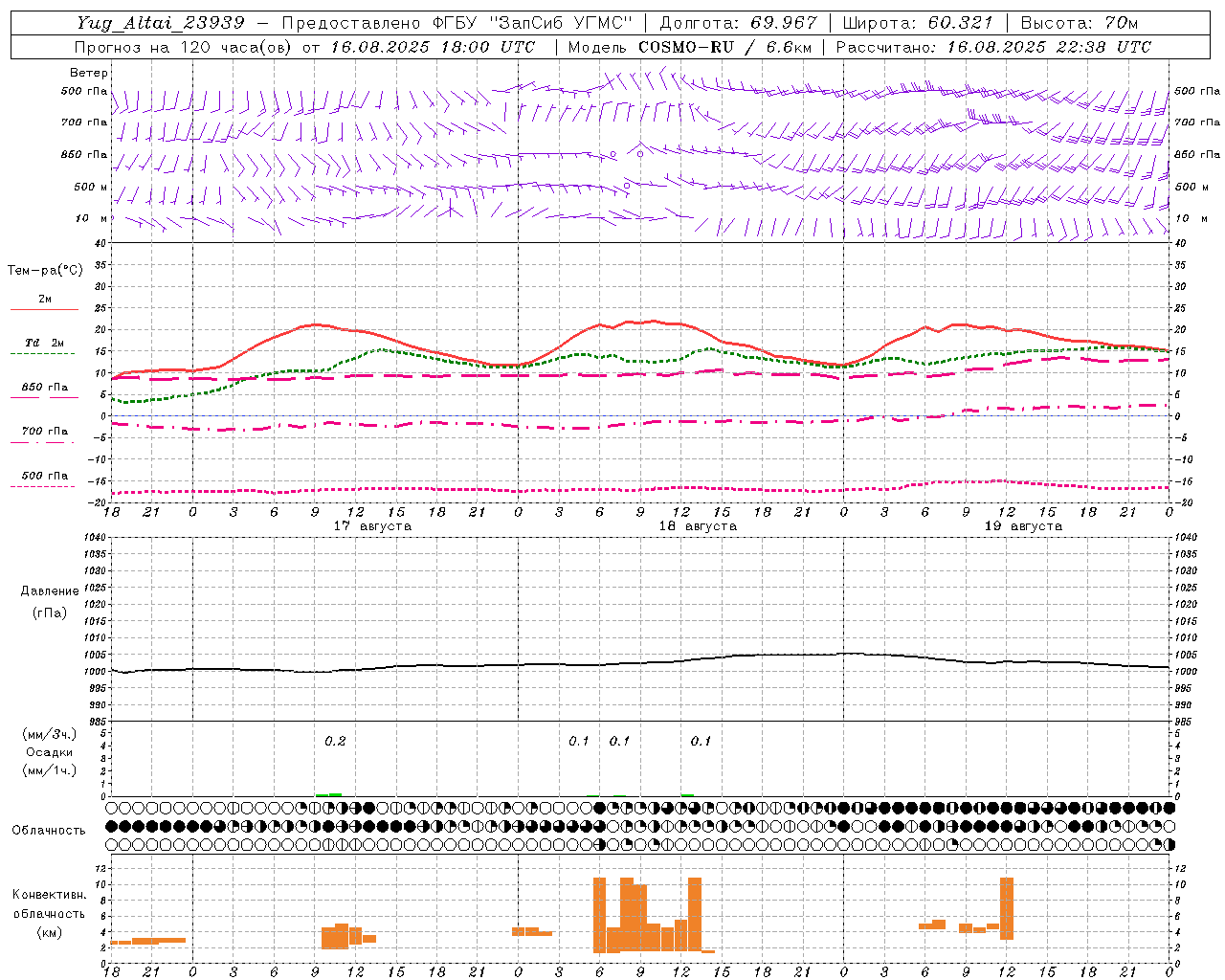Select the longitude value 'Долгота: 69.967'
The width and height of the screenshot is (1225, 980).
(739, 22)
